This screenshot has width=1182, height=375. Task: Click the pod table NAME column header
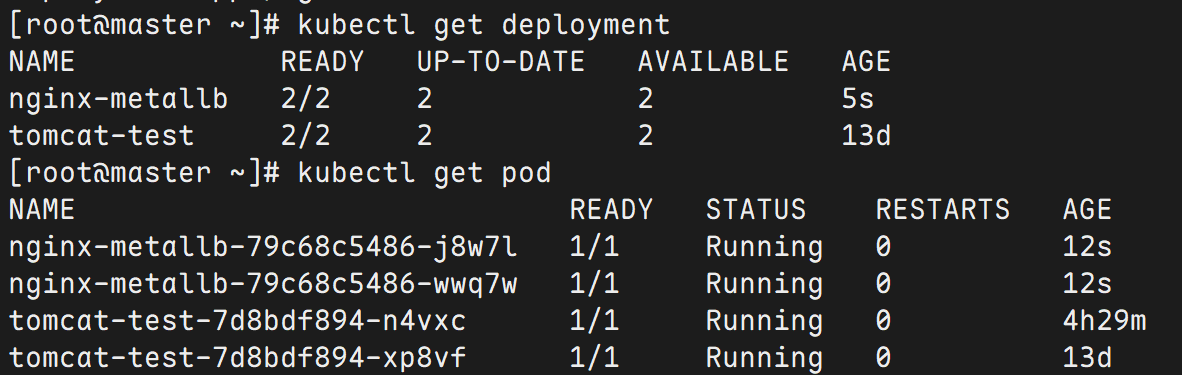pyautogui.click(x=41, y=210)
